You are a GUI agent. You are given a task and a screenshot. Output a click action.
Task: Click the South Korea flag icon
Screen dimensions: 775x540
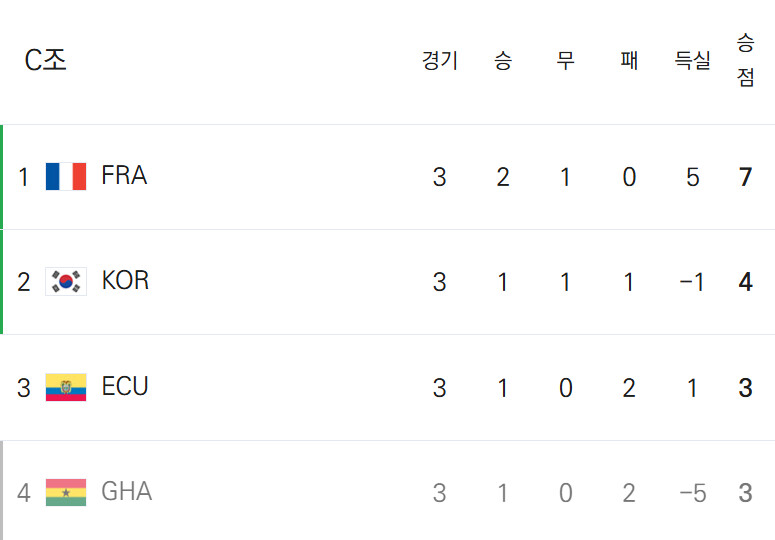pyautogui.click(x=66, y=282)
